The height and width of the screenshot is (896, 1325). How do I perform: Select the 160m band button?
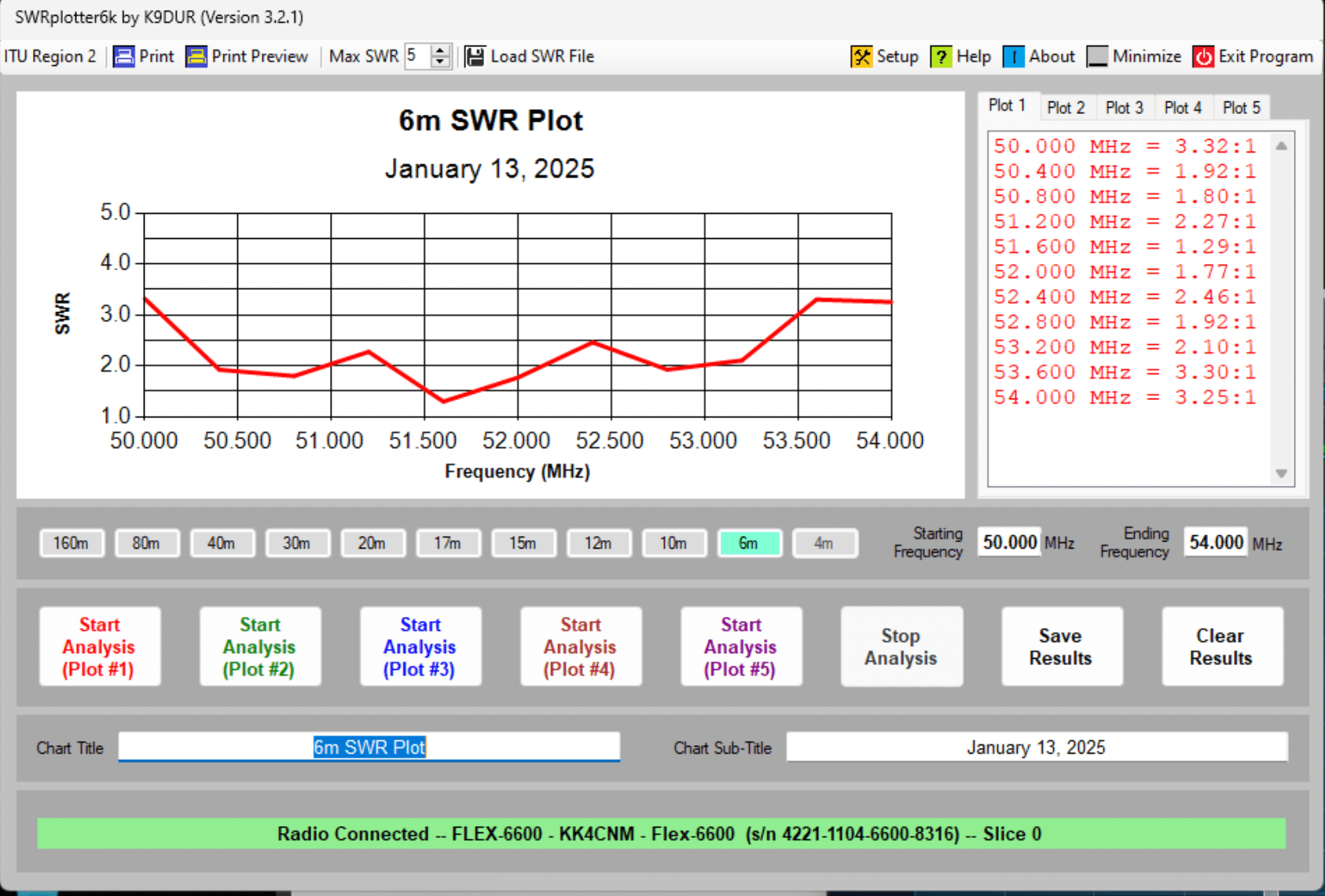coord(72,543)
